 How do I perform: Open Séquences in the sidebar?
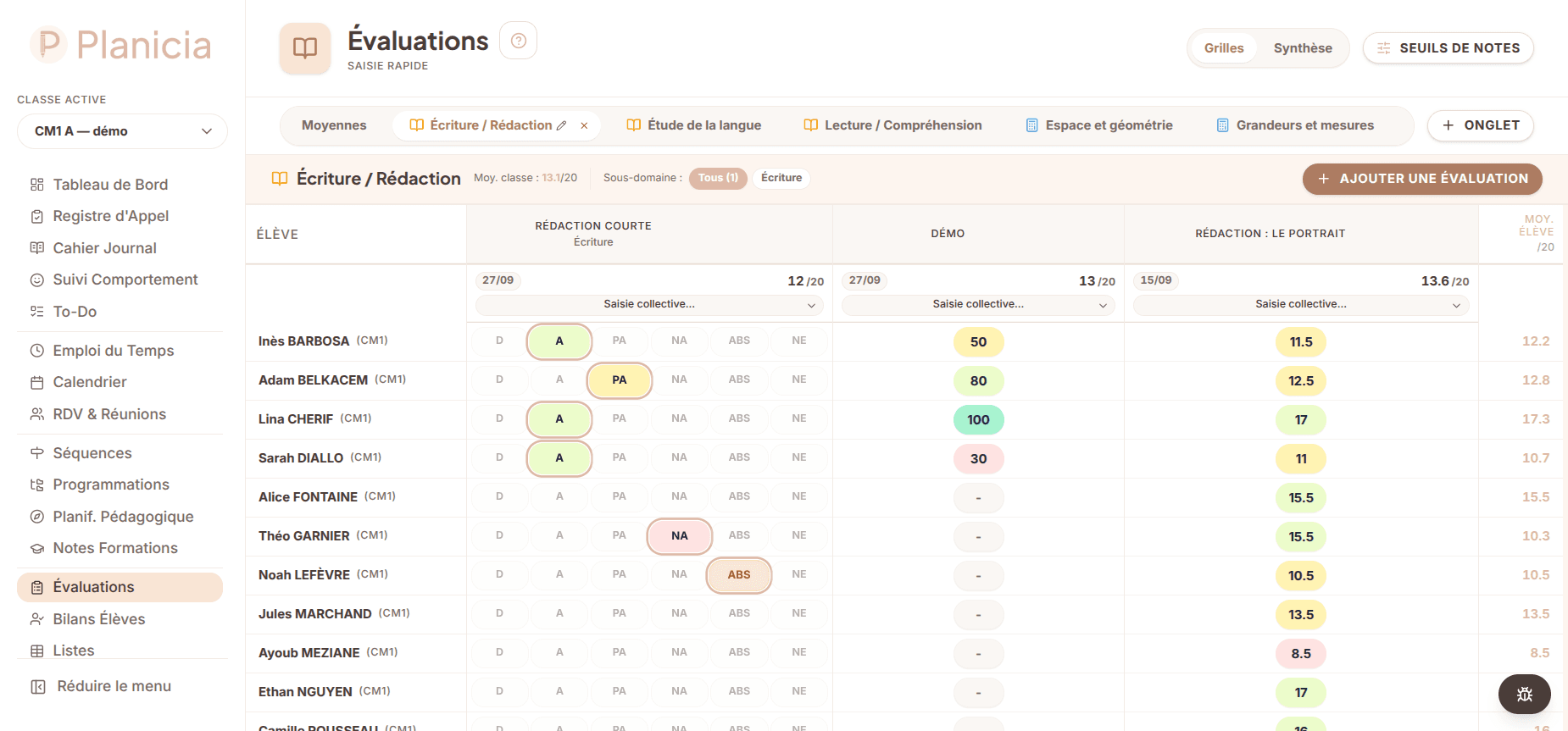click(x=120, y=453)
